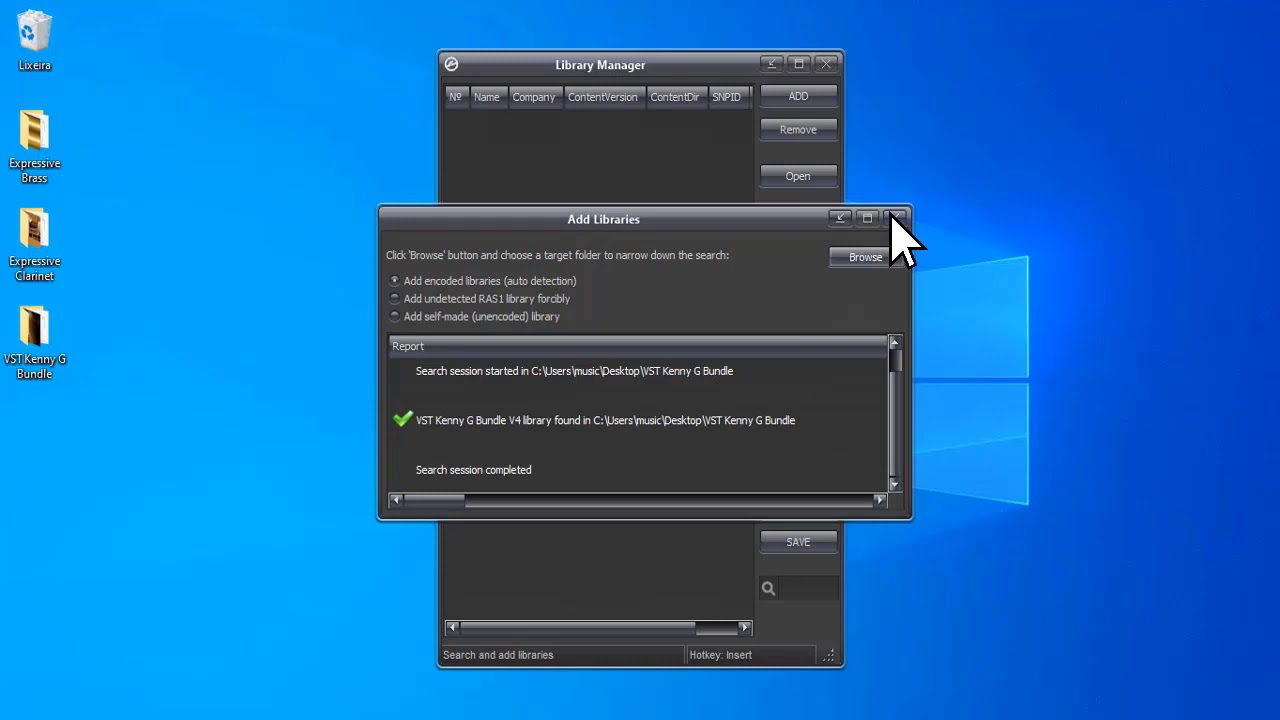Click 'Search and add libraries' status text

(x=498, y=655)
